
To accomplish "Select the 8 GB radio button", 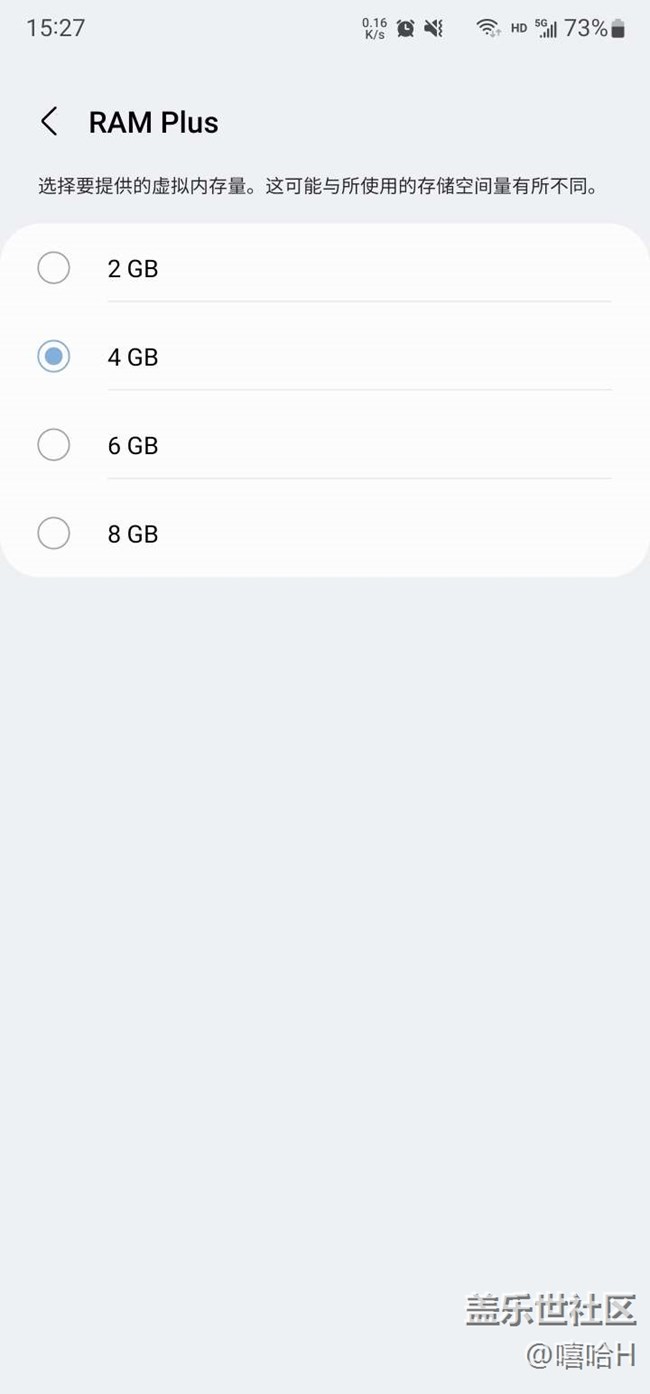I will tap(53, 533).
